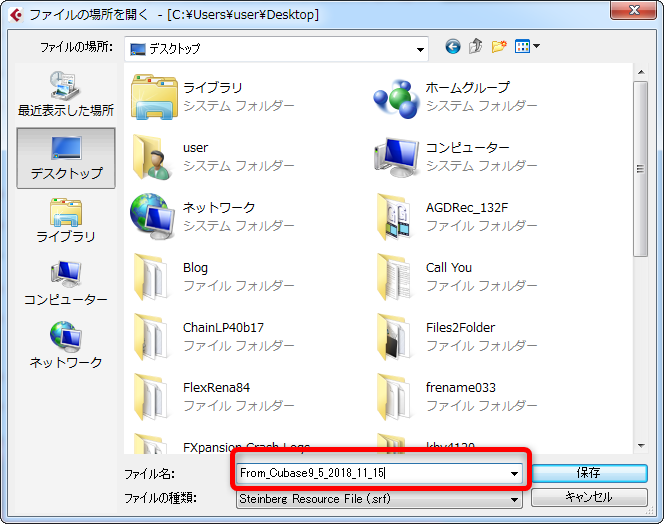The width and height of the screenshot is (664, 524).
Task: Select the コンピューター icon in file list
Action: (397, 158)
